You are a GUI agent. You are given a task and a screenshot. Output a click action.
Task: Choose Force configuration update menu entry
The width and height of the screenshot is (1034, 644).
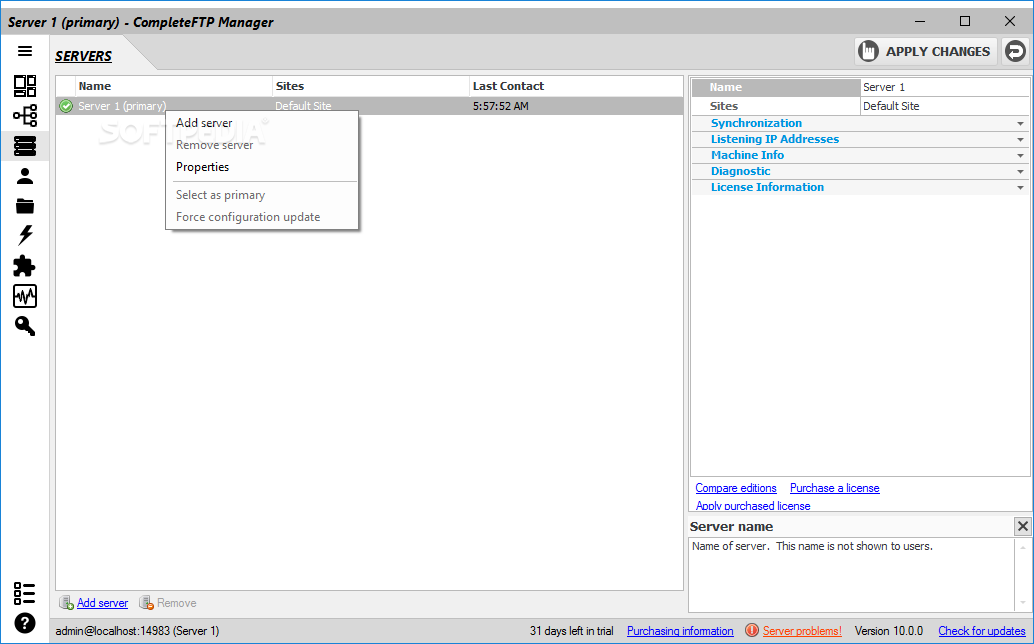click(x=248, y=217)
